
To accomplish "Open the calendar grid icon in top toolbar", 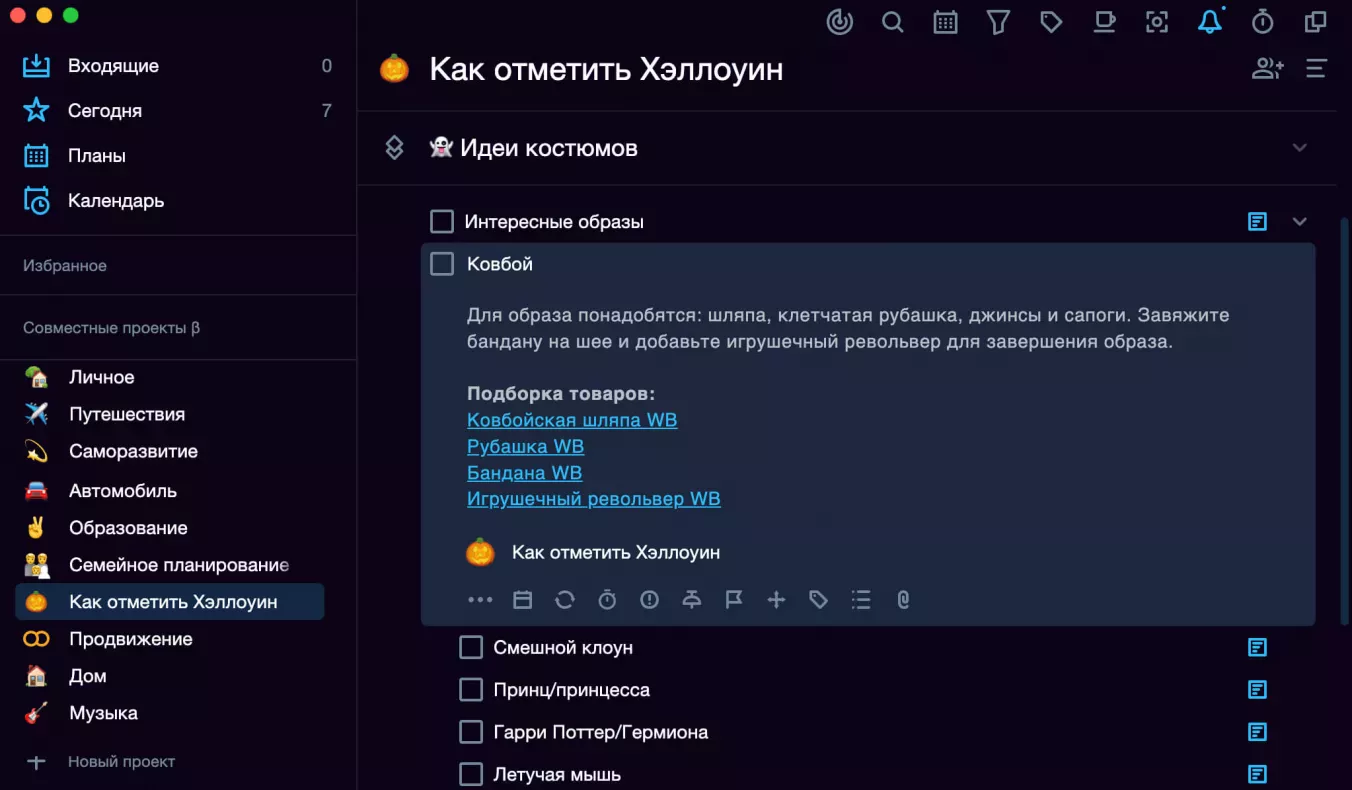I will (x=945, y=22).
